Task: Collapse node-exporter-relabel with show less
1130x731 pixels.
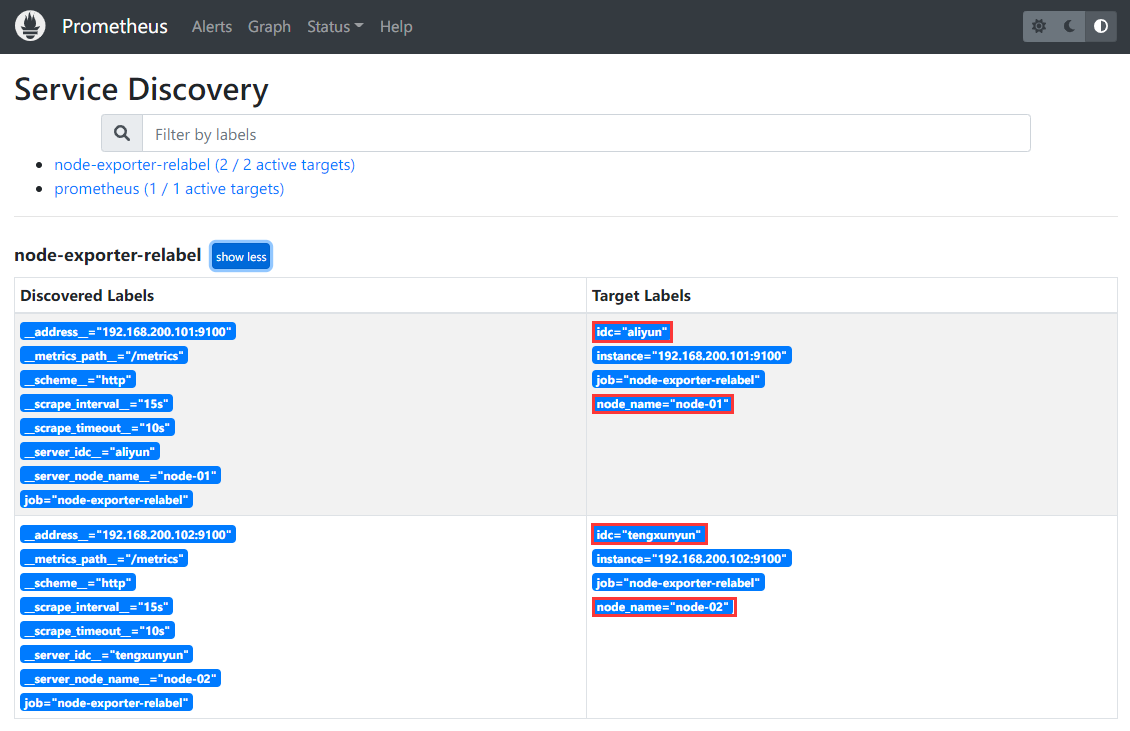Action: point(241,257)
